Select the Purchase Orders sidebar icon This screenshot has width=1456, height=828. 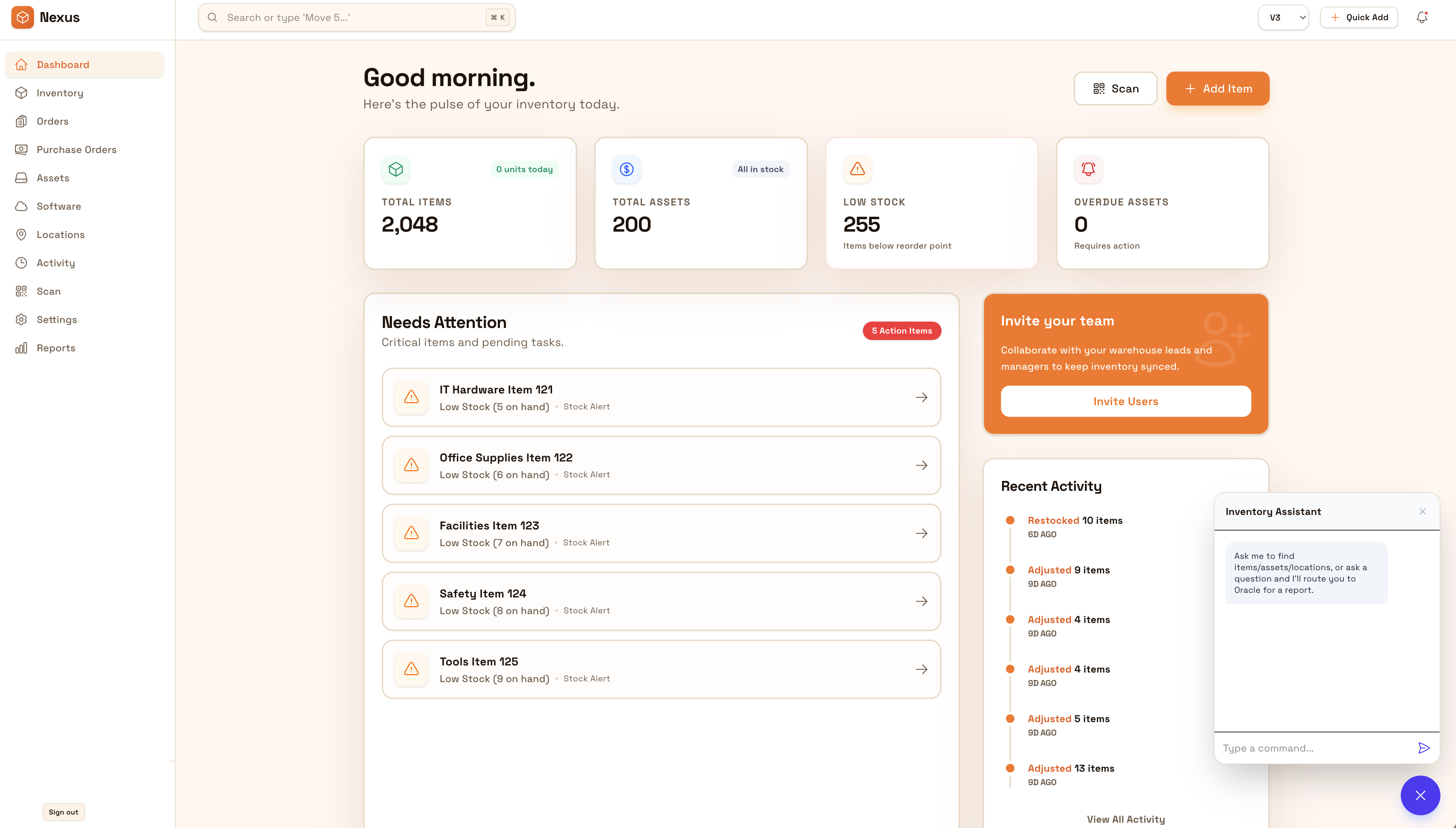(21, 149)
